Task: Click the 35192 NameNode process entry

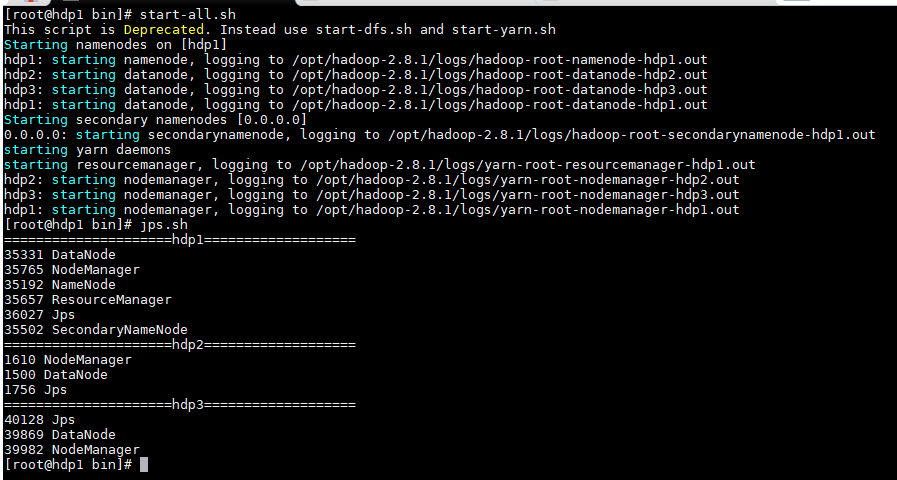Action: 60,285
